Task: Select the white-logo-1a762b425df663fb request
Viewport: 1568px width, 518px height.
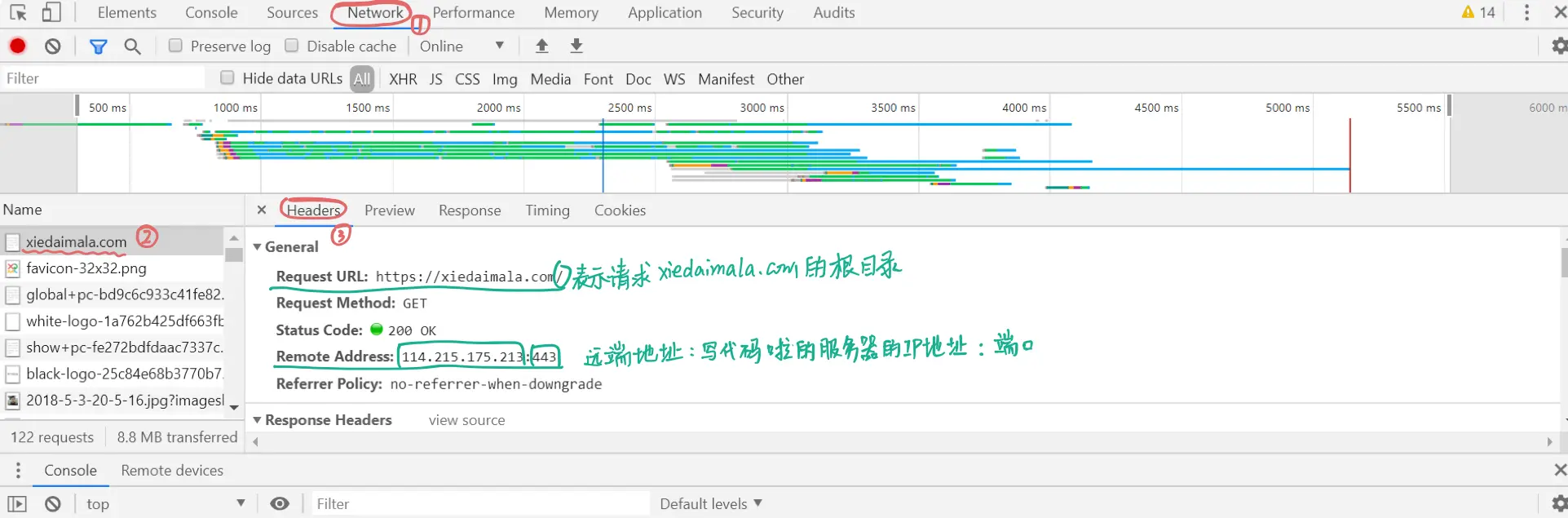Action: point(112,321)
